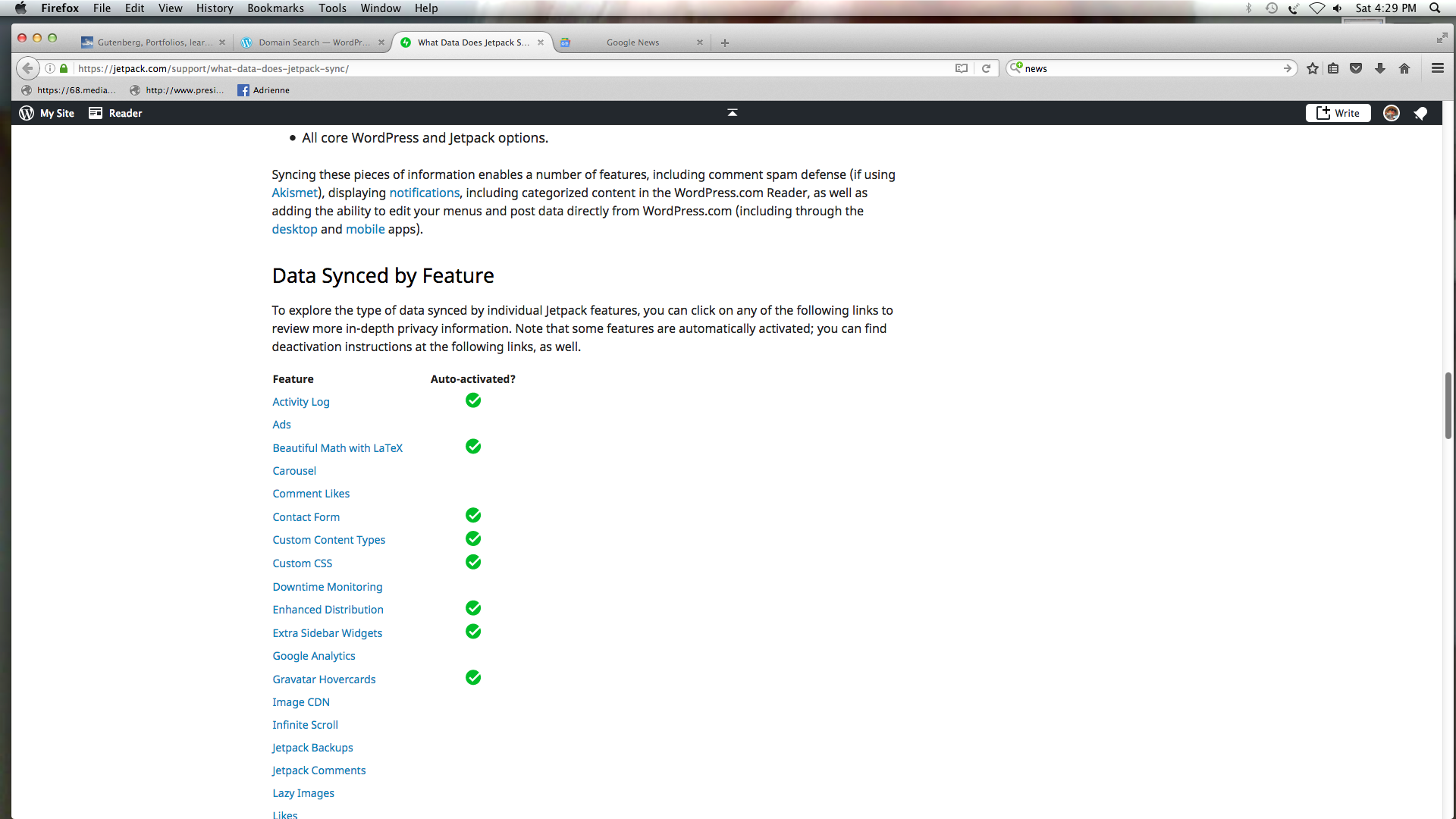Image resolution: width=1456 pixels, height=819 pixels.
Task: Open WordPress notifications bell
Action: (x=1420, y=113)
